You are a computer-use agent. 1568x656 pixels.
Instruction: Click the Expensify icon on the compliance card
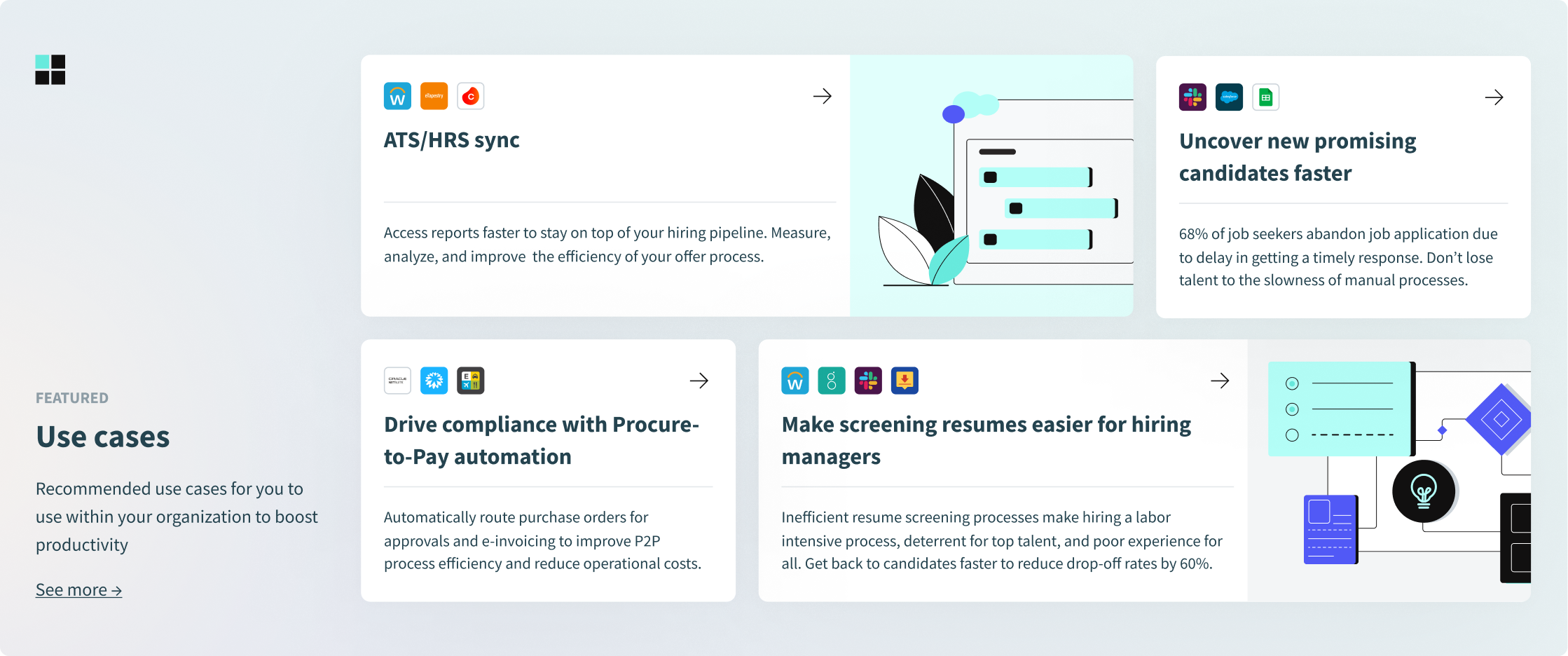point(471,381)
